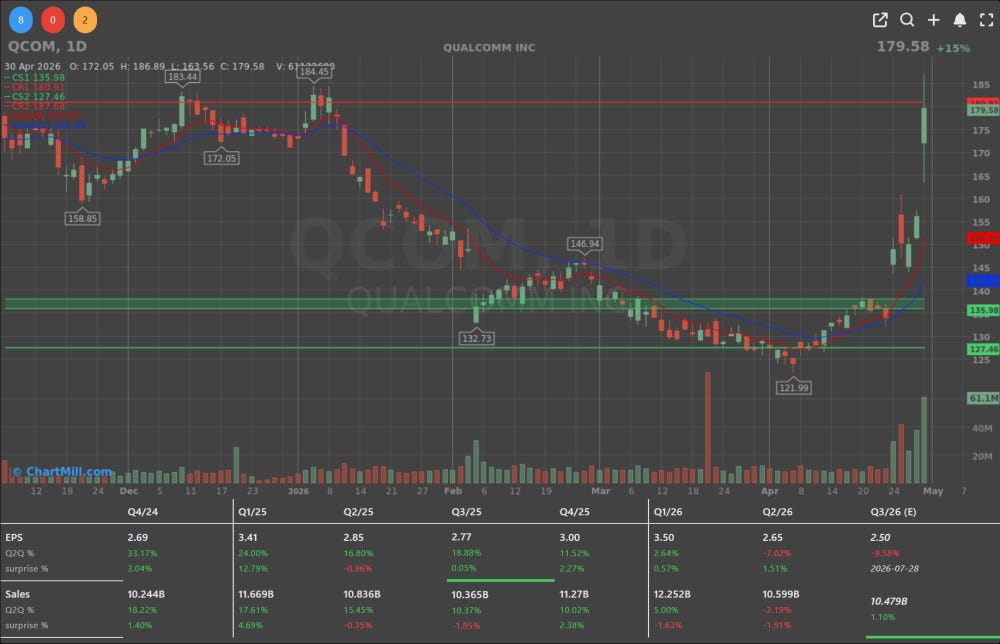Click the last price 179.58 in the header

pos(902,47)
